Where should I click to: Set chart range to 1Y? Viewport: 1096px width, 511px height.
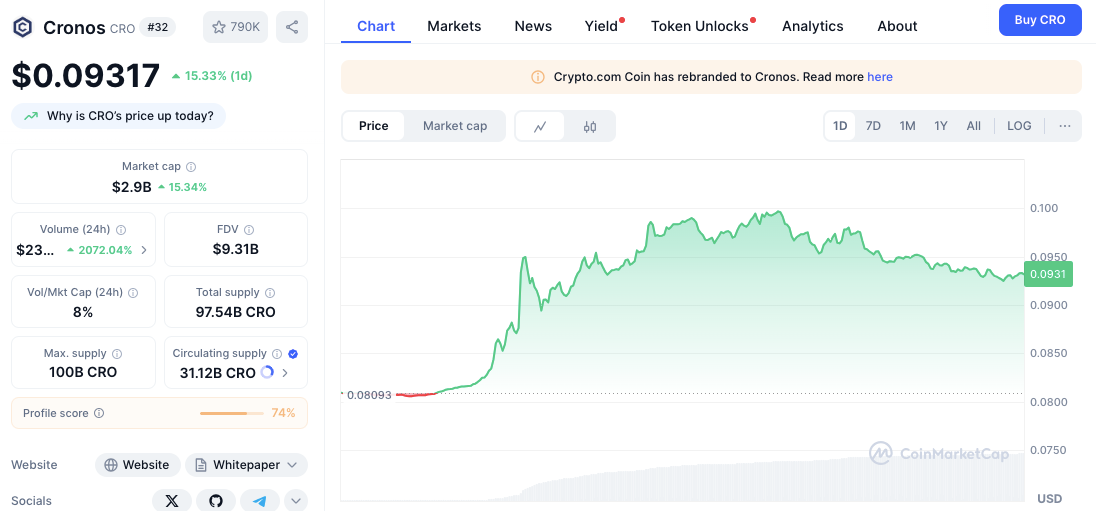pos(941,126)
